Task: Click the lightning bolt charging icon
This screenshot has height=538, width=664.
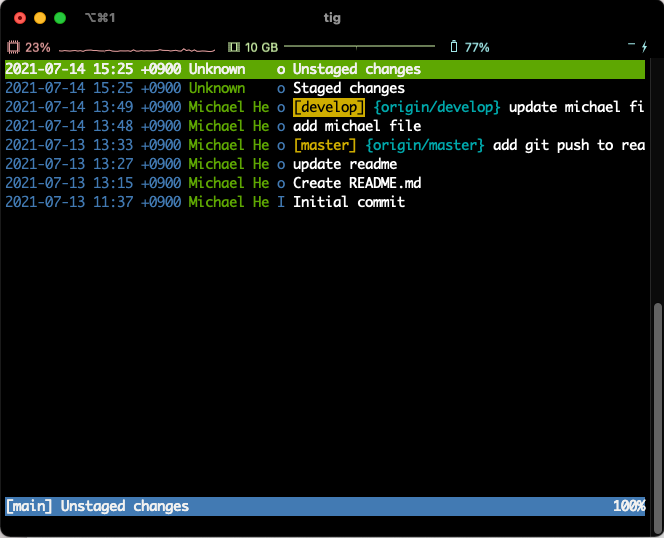Action: point(643,47)
